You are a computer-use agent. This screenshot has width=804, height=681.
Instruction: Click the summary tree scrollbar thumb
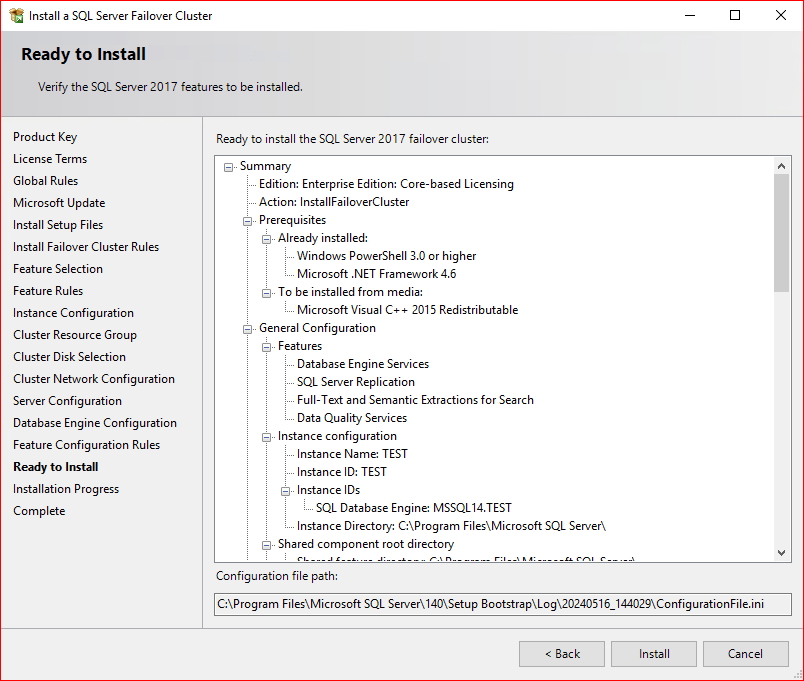coord(781,233)
